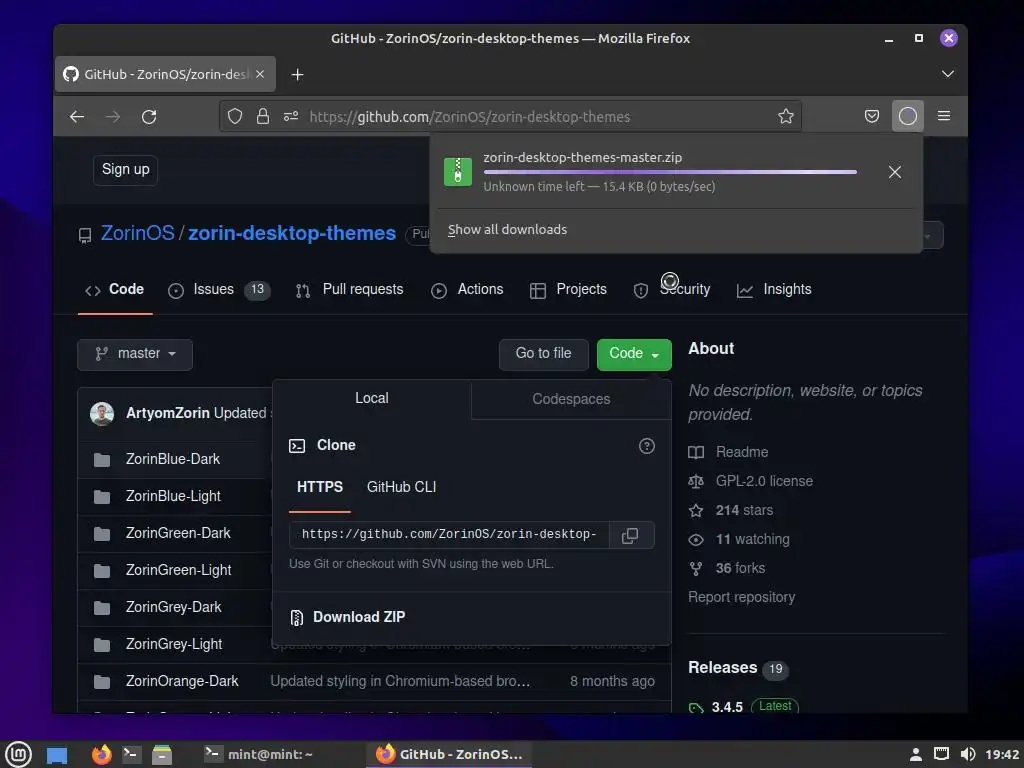The width and height of the screenshot is (1024, 768).
Task: Go back with the browser back arrow
Action: 77,117
